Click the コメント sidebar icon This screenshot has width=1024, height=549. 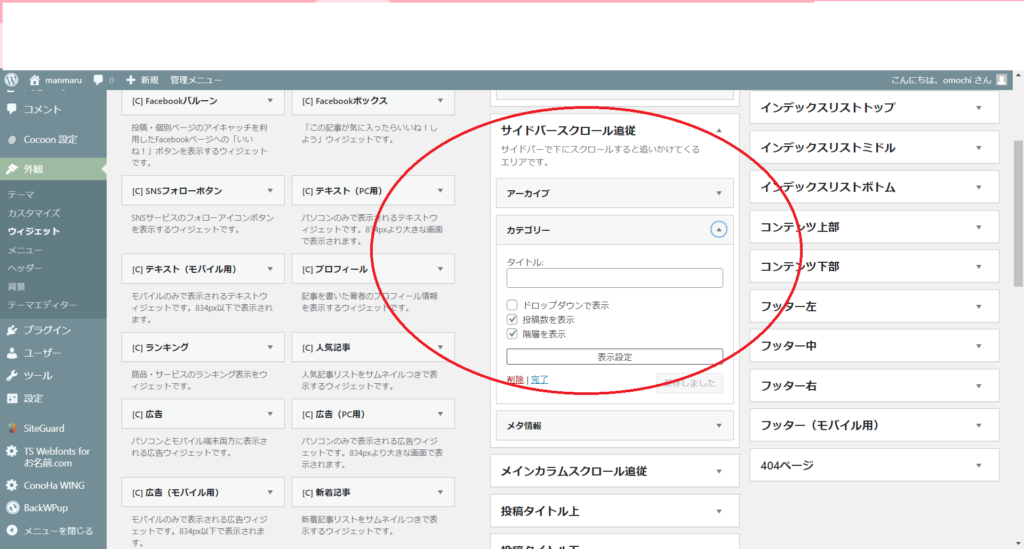pyautogui.click(x=12, y=109)
